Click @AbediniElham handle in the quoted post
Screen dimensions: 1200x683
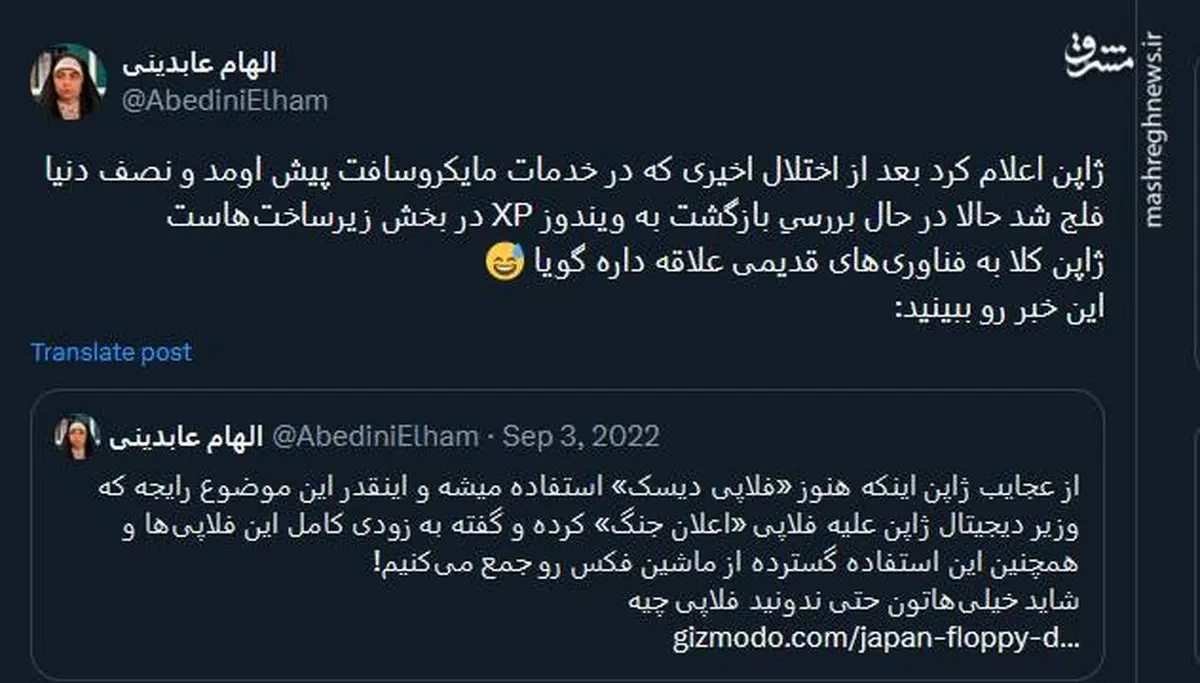coord(375,437)
